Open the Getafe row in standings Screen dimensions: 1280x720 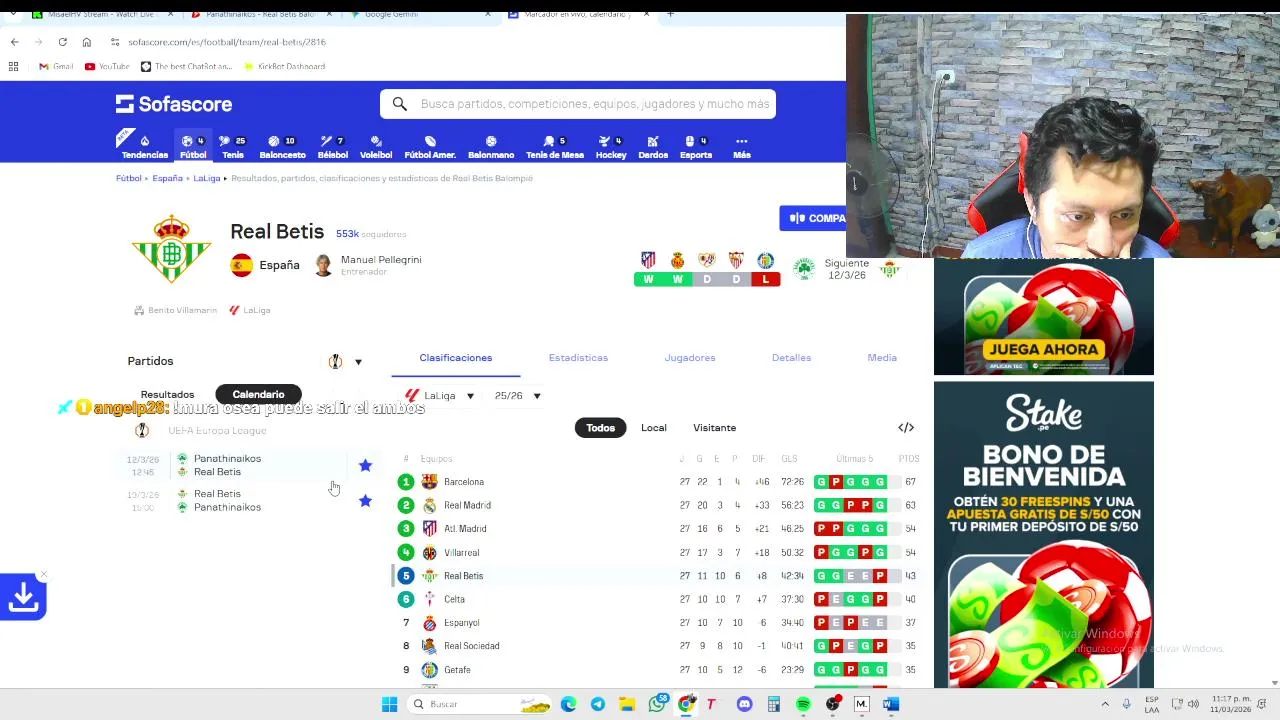point(658,670)
